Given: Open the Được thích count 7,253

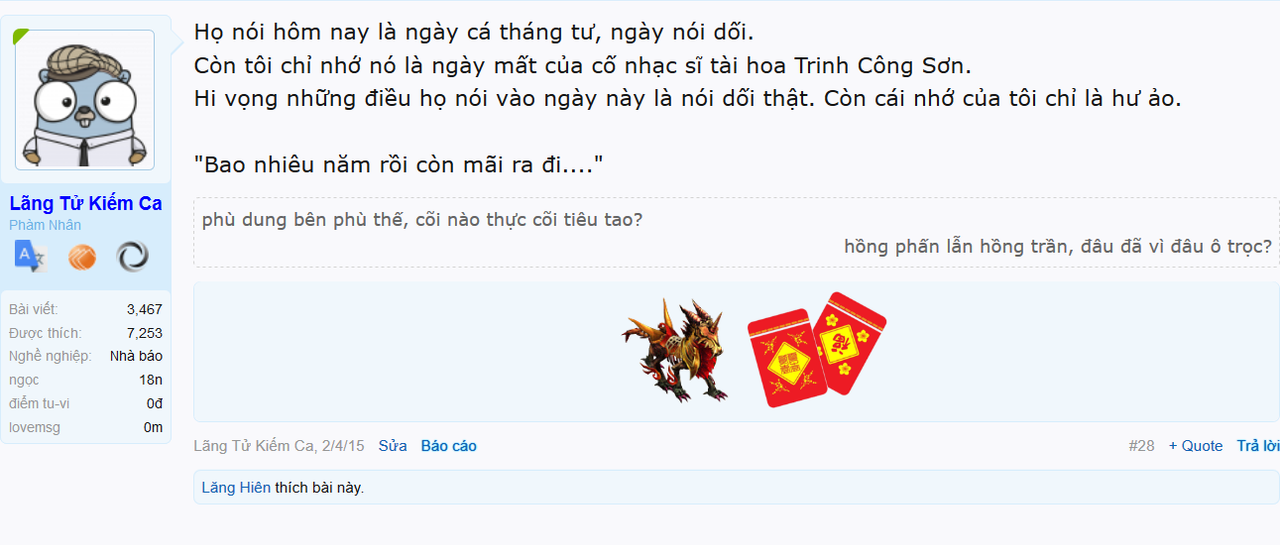Looking at the screenshot, I should [x=144, y=333].
